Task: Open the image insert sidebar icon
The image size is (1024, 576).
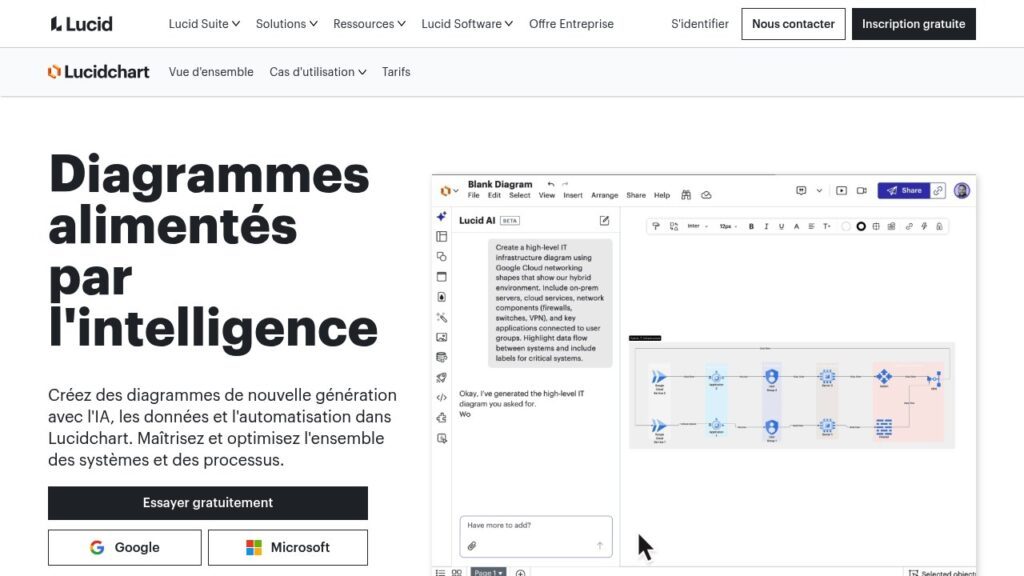Action: [441, 338]
